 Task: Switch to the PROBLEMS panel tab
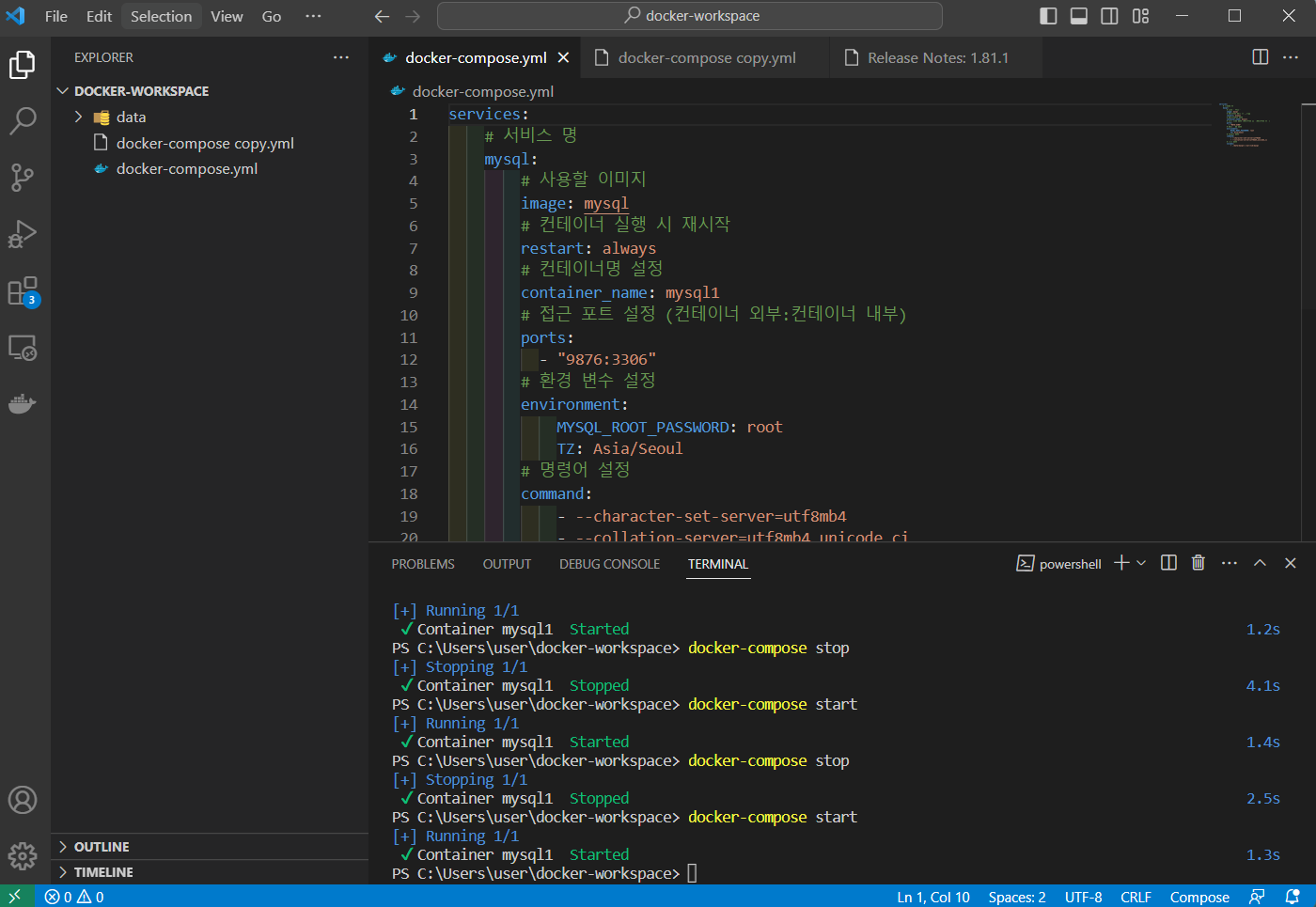click(423, 564)
